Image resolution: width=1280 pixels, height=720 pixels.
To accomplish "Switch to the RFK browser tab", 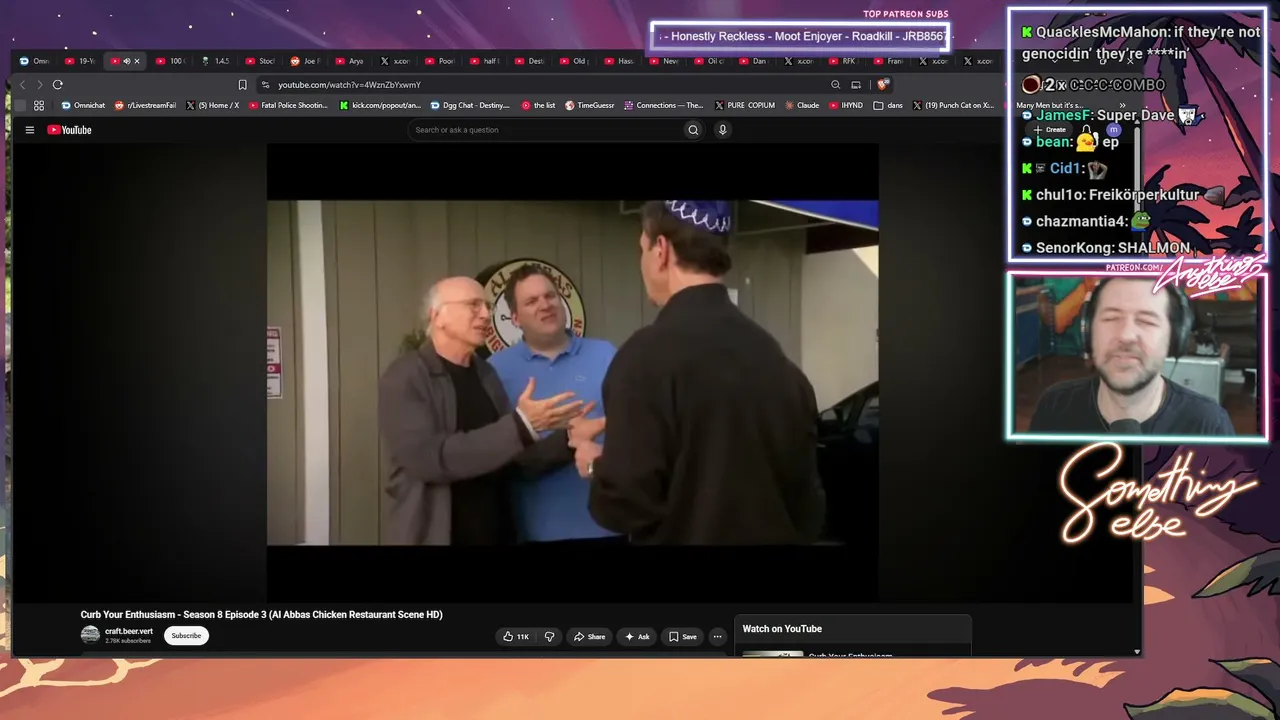I will pos(844,61).
